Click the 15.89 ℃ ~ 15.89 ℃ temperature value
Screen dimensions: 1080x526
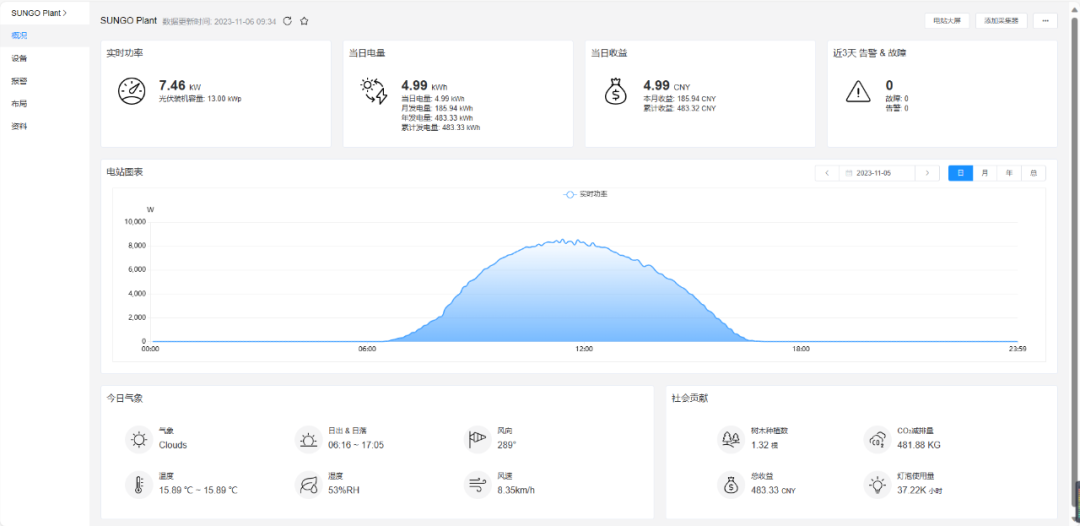point(198,491)
